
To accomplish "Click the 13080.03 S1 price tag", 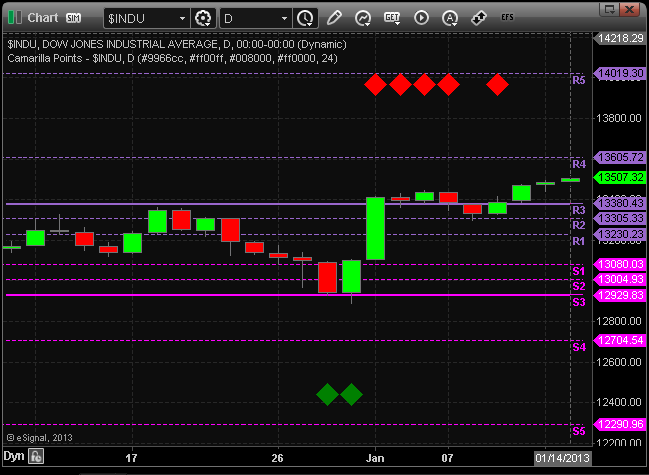I will [x=620, y=264].
